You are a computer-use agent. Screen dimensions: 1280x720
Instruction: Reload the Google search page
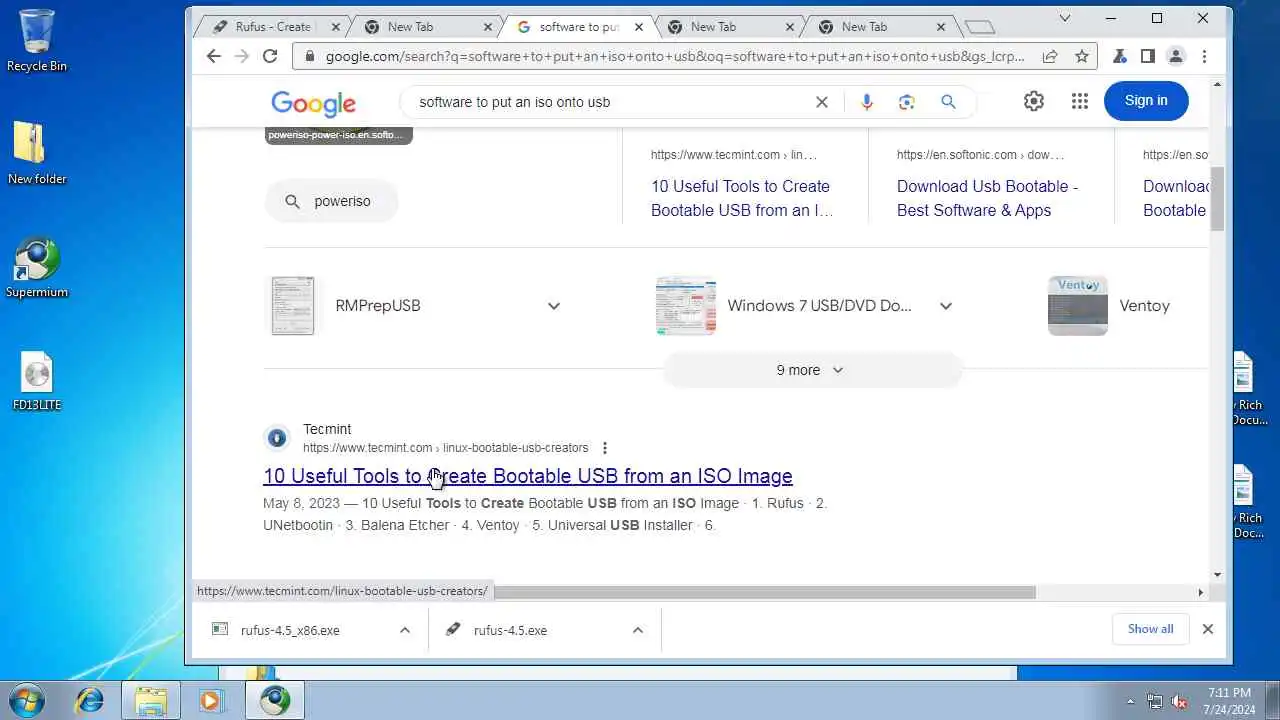pos(270,56)
